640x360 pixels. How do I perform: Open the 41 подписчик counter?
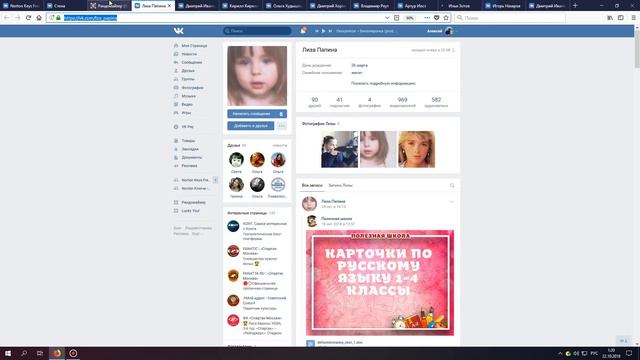click(340, 102)
